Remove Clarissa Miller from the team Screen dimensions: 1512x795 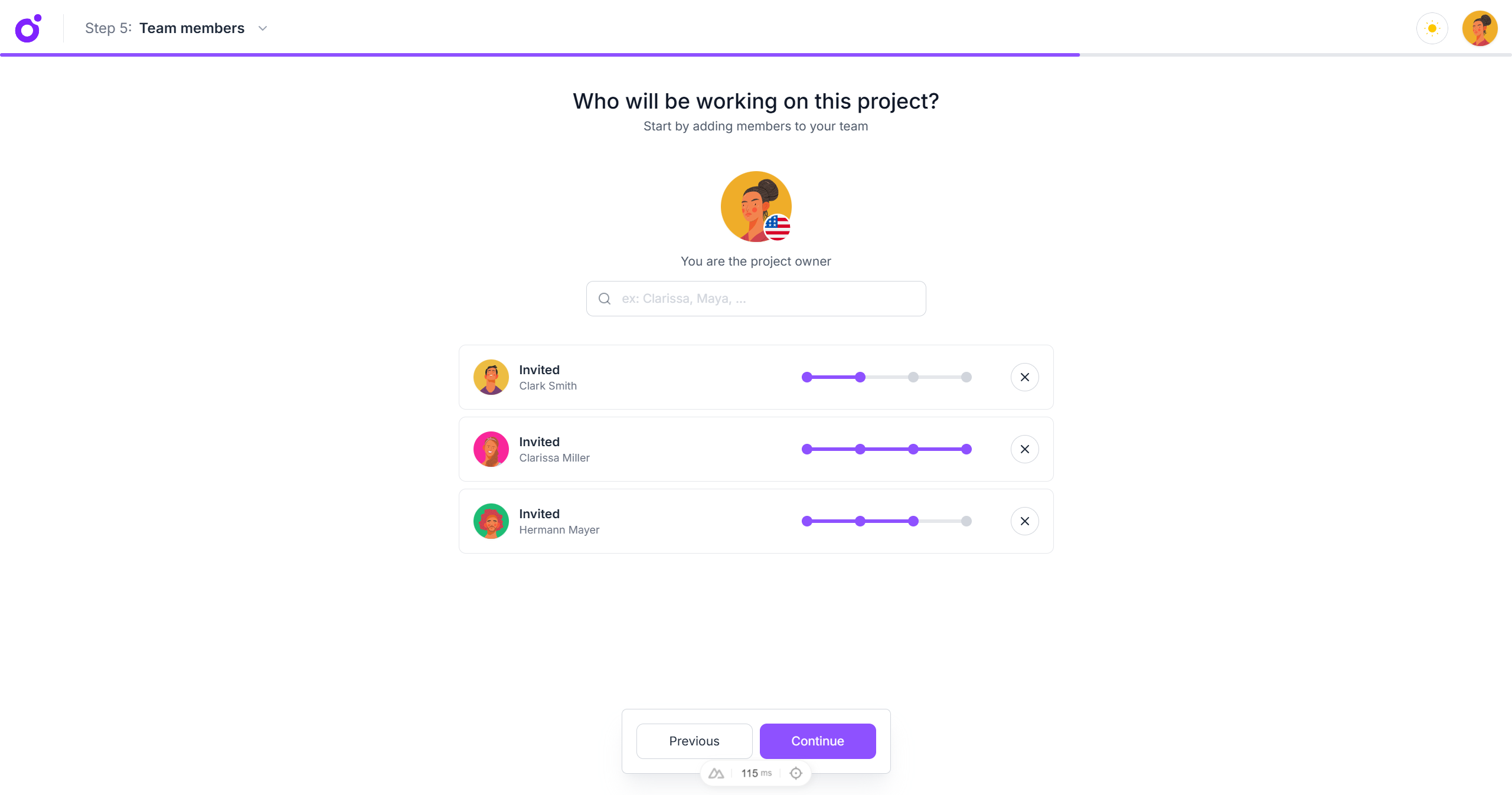coord(1025,449)
